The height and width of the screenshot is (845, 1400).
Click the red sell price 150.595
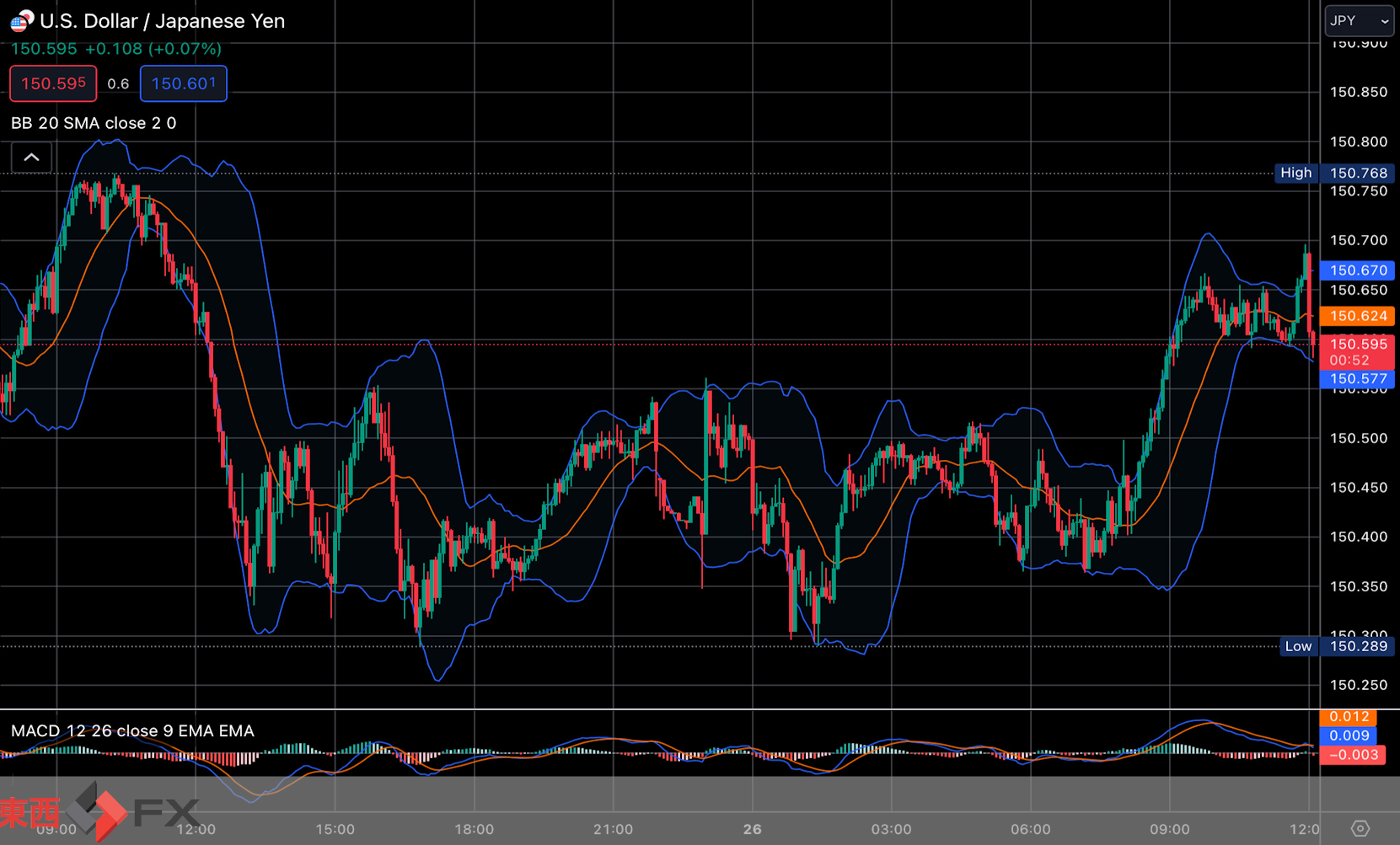pyautogui.click(x=53, y=83)
